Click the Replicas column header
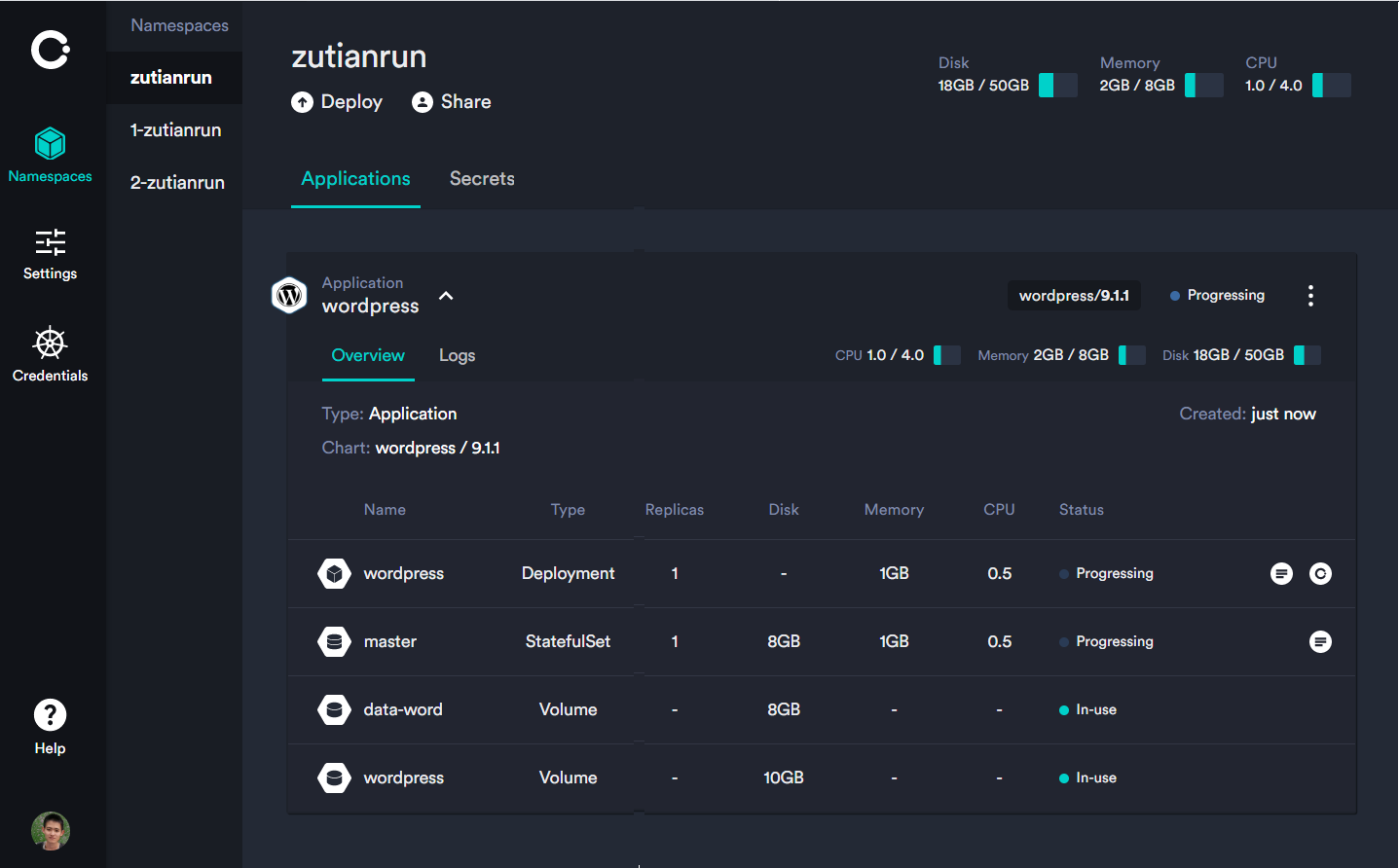The image size is (1399, 868). click(675, 510)
